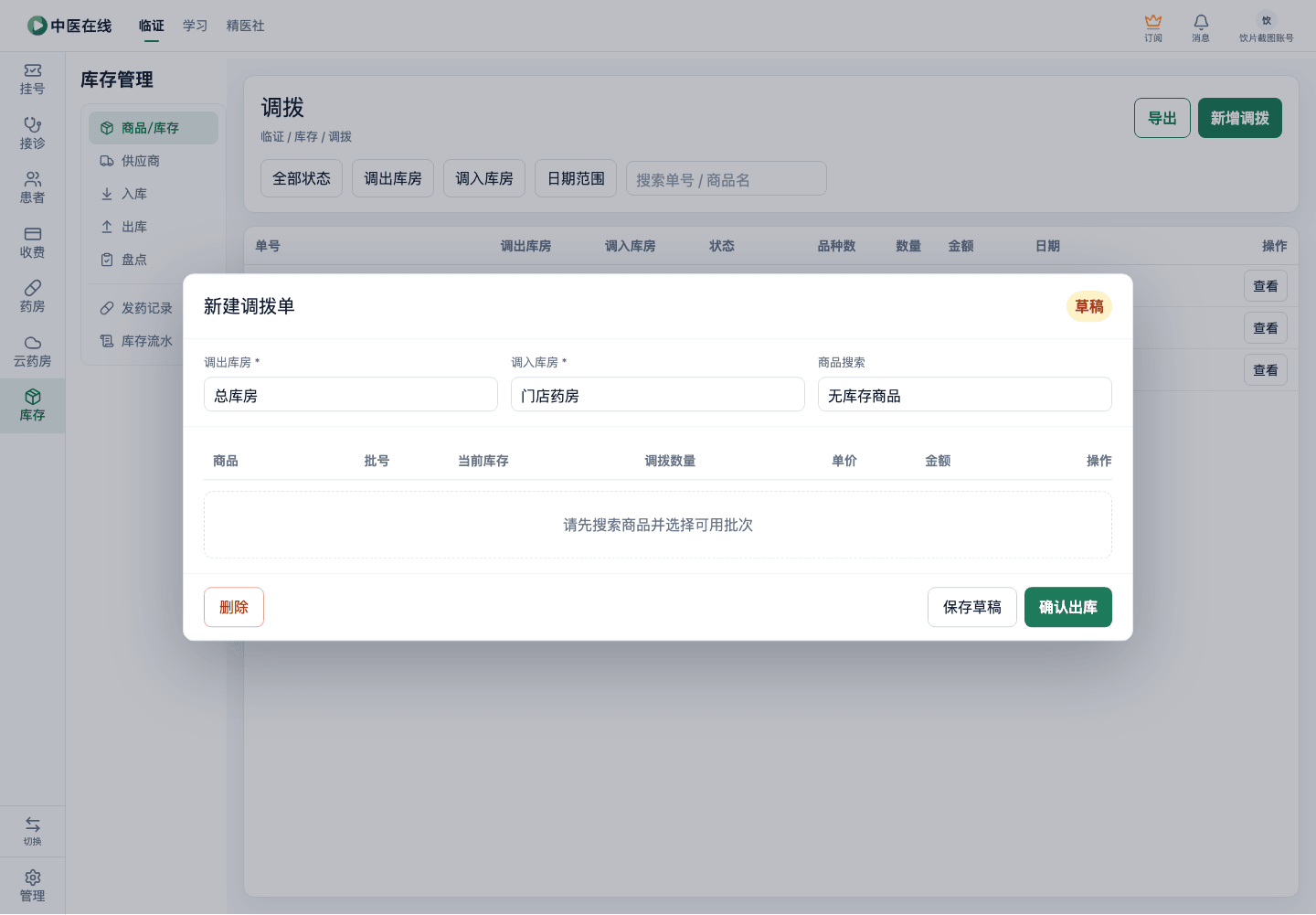The height and width of the screenshot is (915, 1316).
Task: Click the 保存草稿 button
Action: 972,607
